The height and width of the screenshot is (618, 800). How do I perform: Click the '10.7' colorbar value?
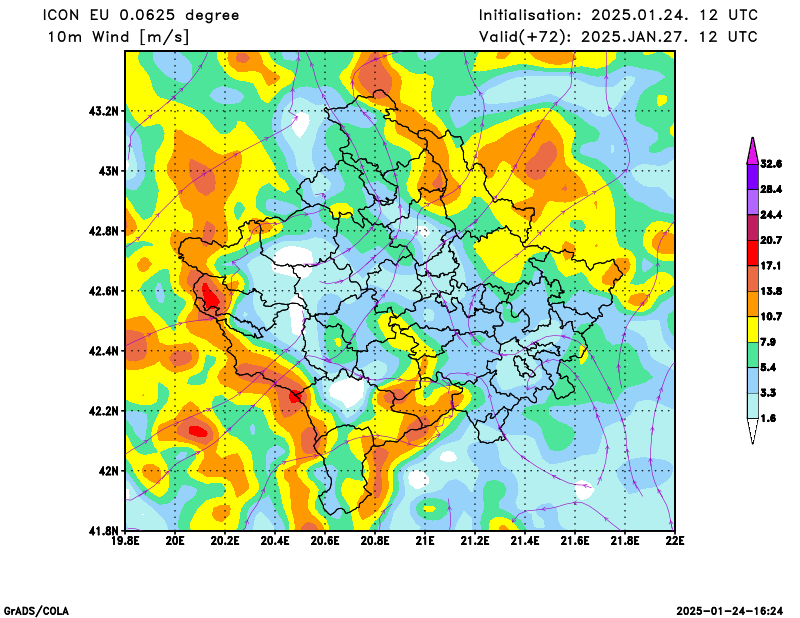771,317
